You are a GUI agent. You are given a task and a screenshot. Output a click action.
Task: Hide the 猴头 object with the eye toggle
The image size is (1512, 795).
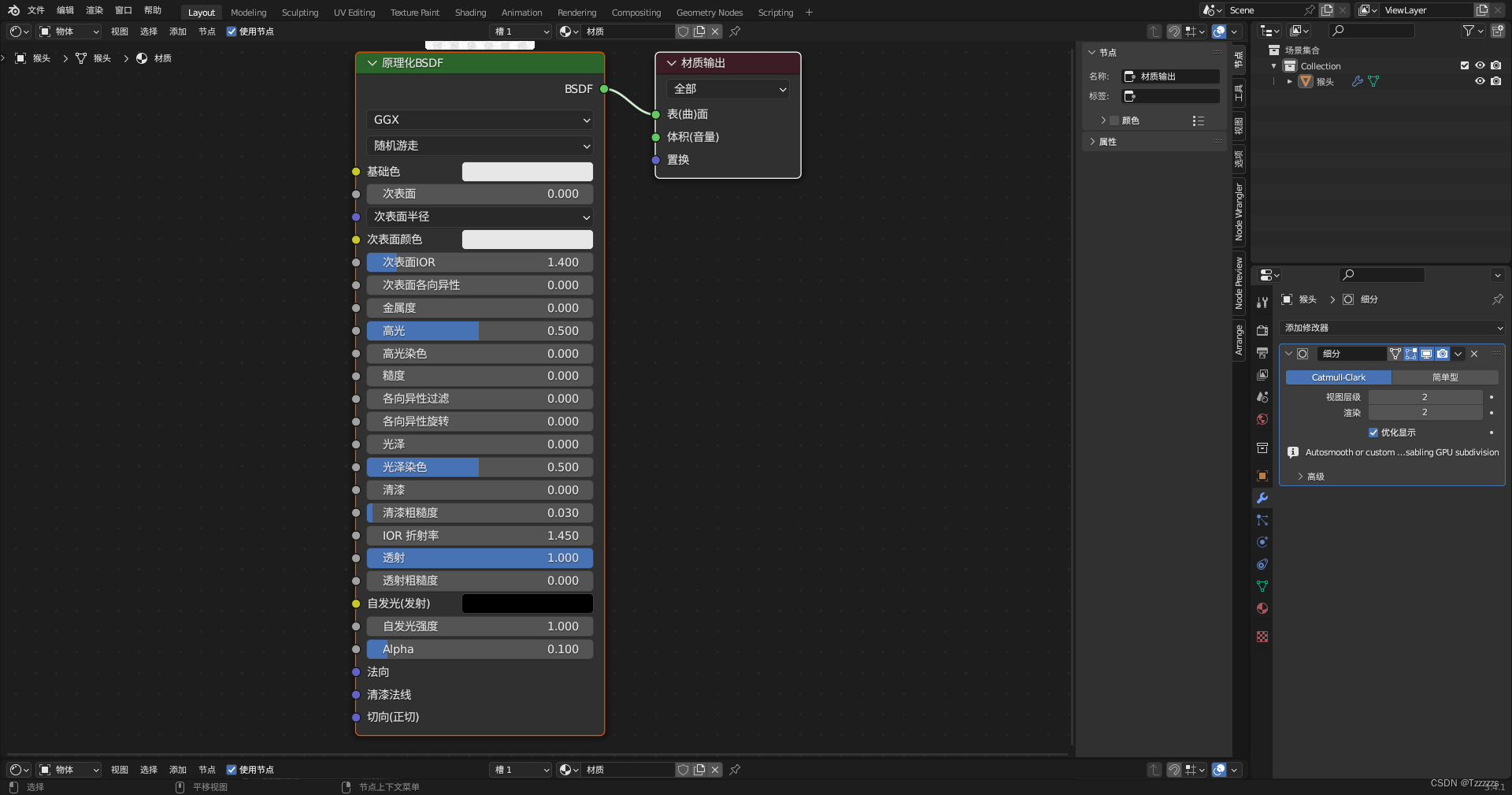click(1480, 81)
